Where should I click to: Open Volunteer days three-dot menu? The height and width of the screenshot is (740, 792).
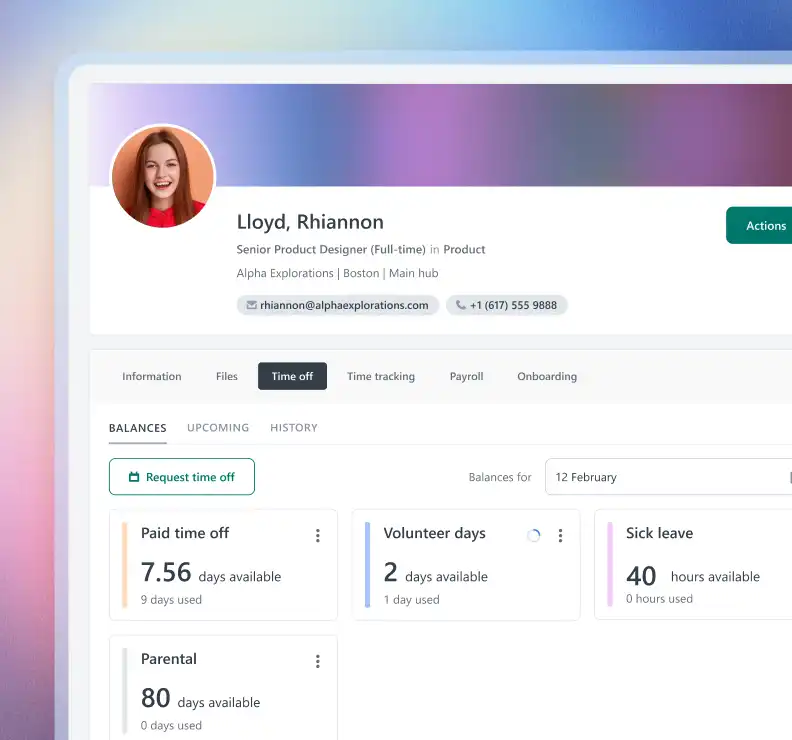tap(560, 535)
